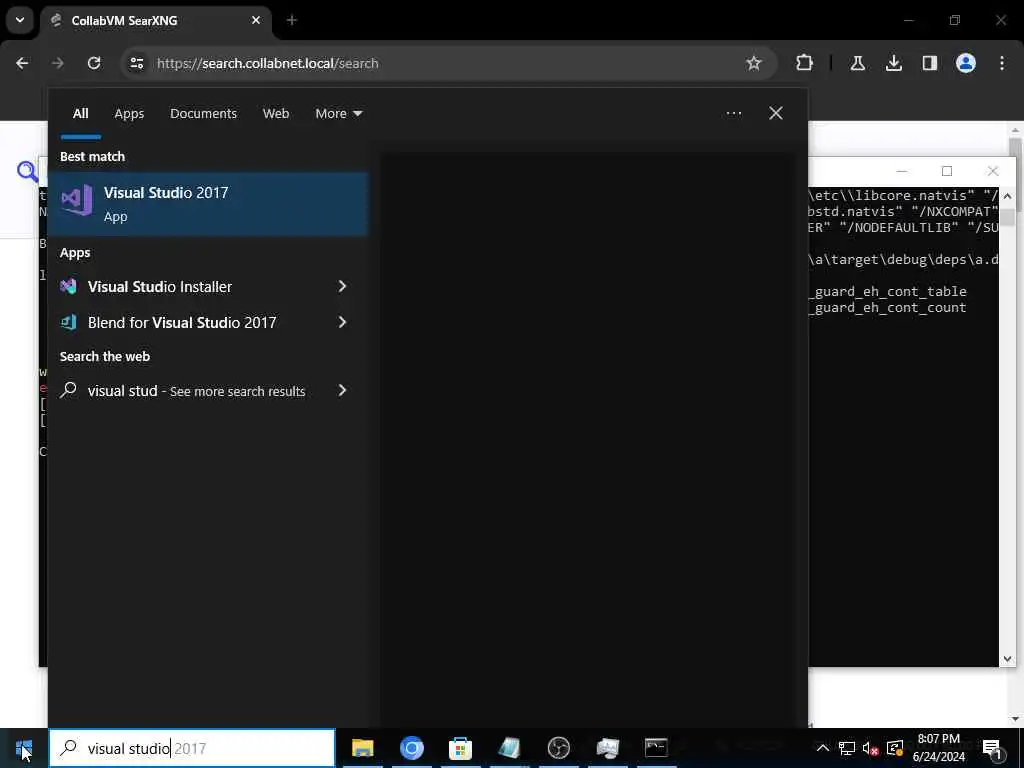The image size is (1024, 768).
Task: Switch to Chrome from taskbar
Action: [x=411, y=748]
